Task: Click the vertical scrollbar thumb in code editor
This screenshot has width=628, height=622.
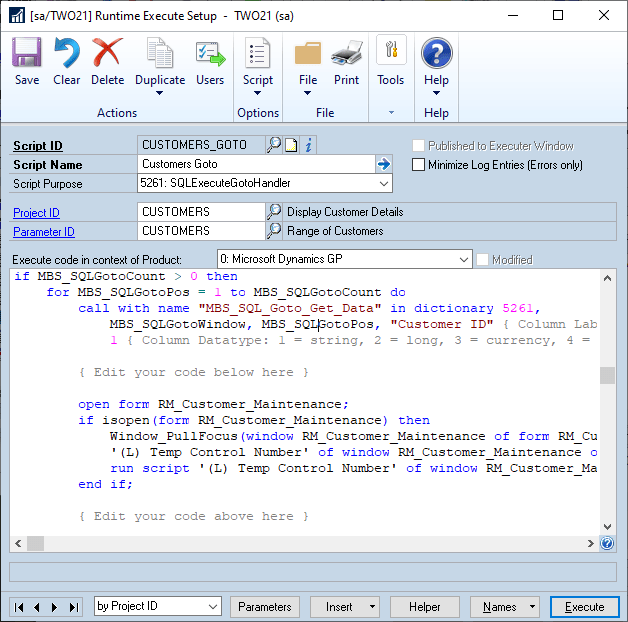Action: tap(607, 375)
